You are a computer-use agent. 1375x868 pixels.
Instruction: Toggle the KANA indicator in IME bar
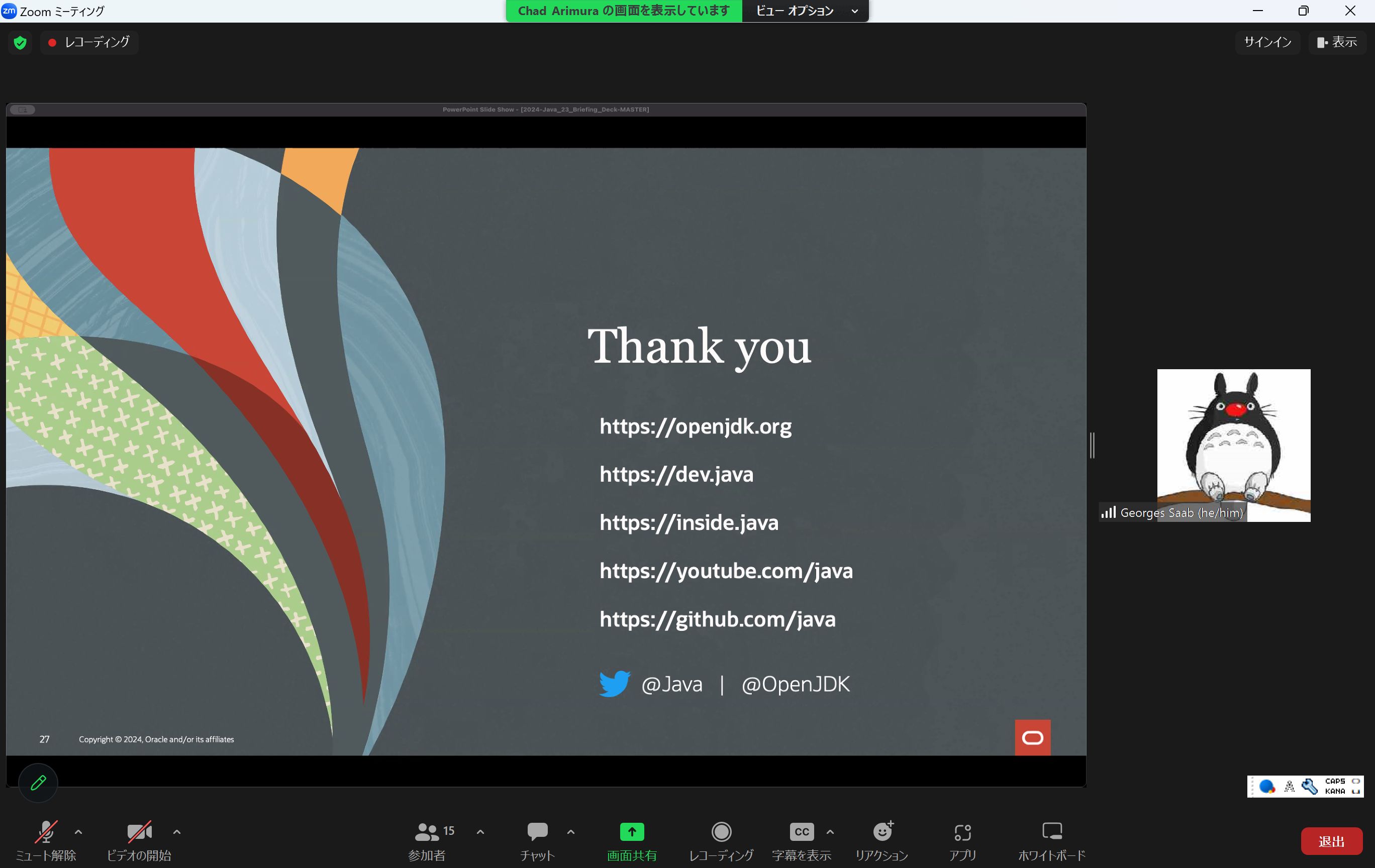coord(1335,791)
